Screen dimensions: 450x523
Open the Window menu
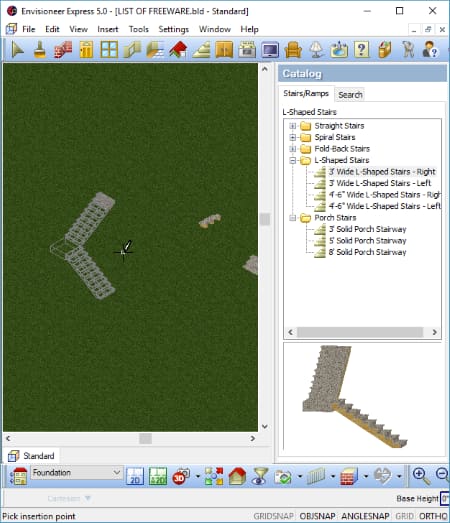215,29
